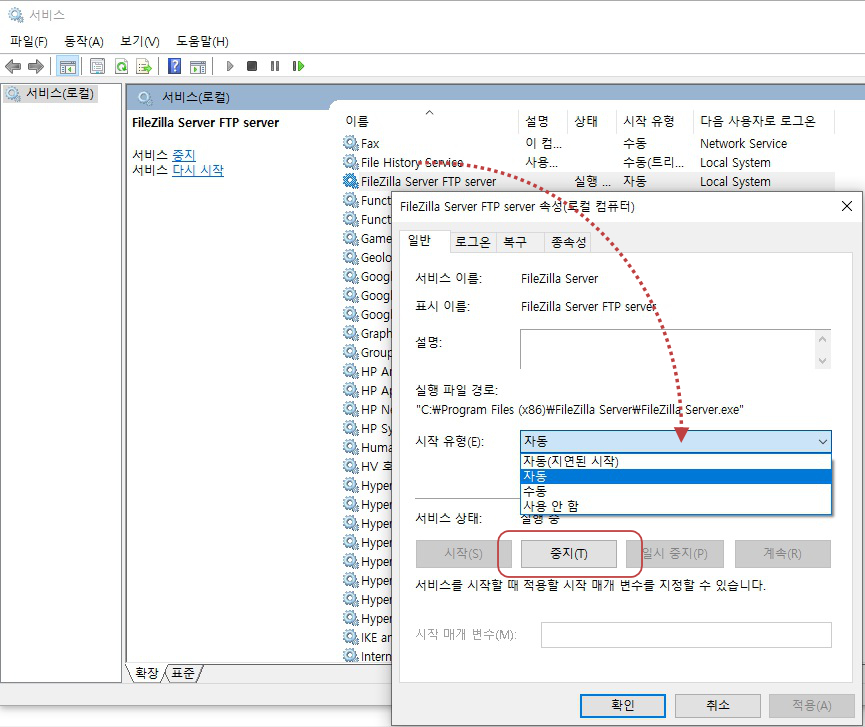Restart the service with the green restart icon

click(298, 66)
